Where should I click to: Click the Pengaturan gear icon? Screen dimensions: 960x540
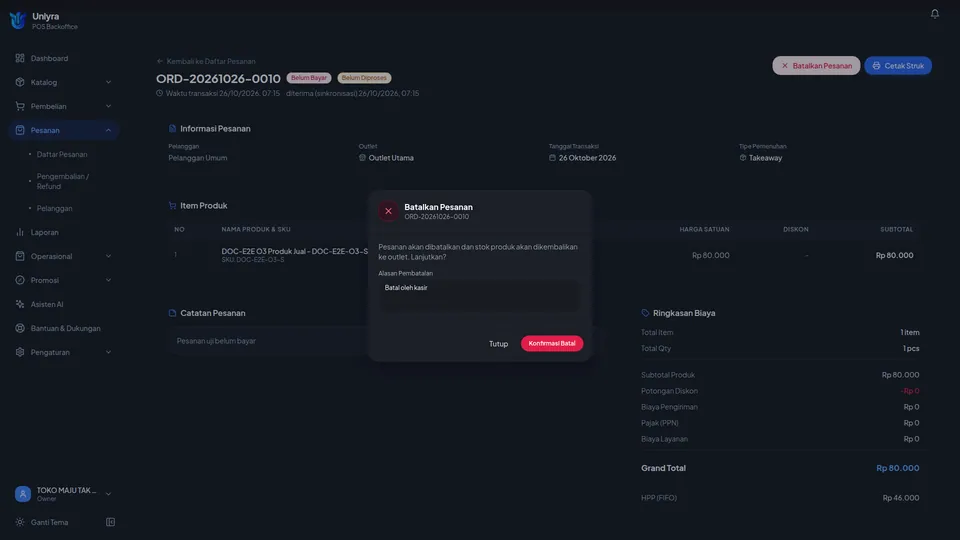tap(20, 352)
